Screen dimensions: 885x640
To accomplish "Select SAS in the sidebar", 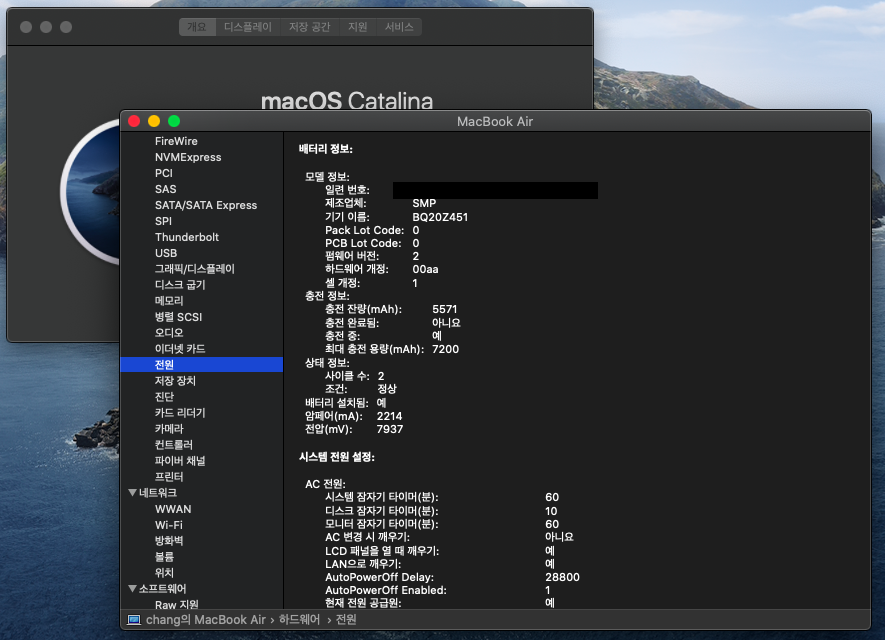I will point(165,189).
